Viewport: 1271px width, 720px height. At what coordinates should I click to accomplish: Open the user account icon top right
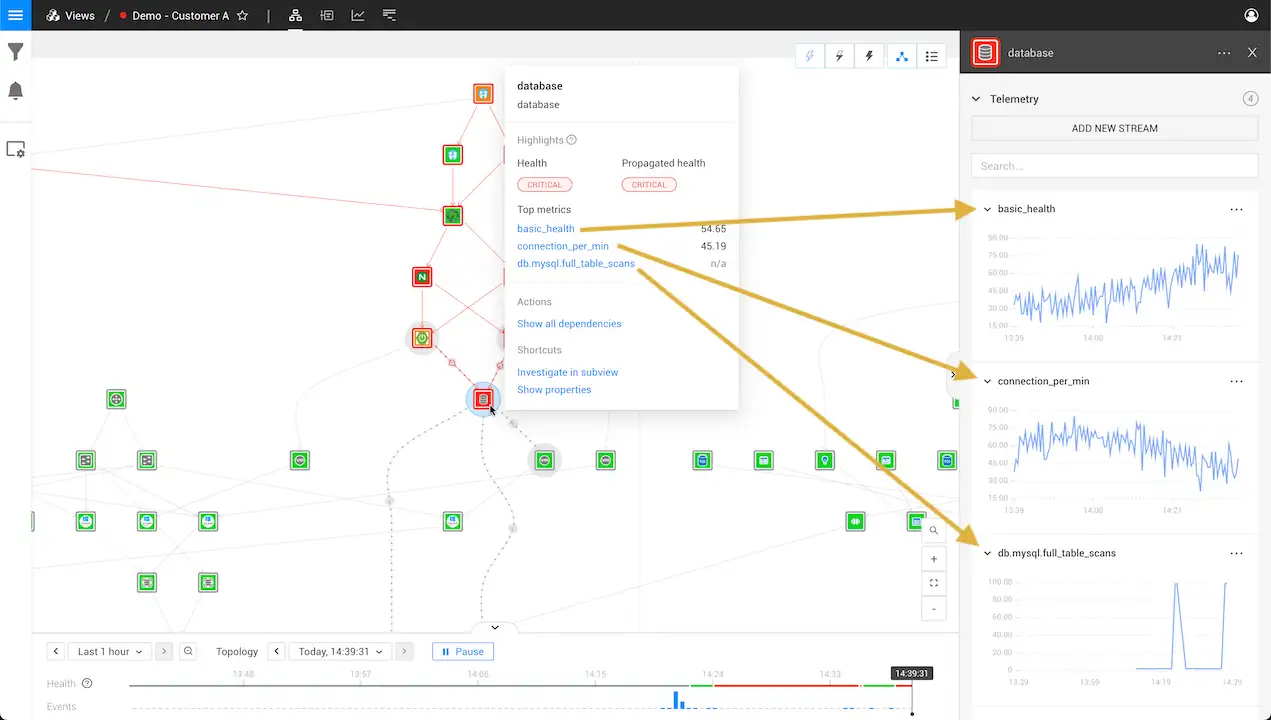1250,15
